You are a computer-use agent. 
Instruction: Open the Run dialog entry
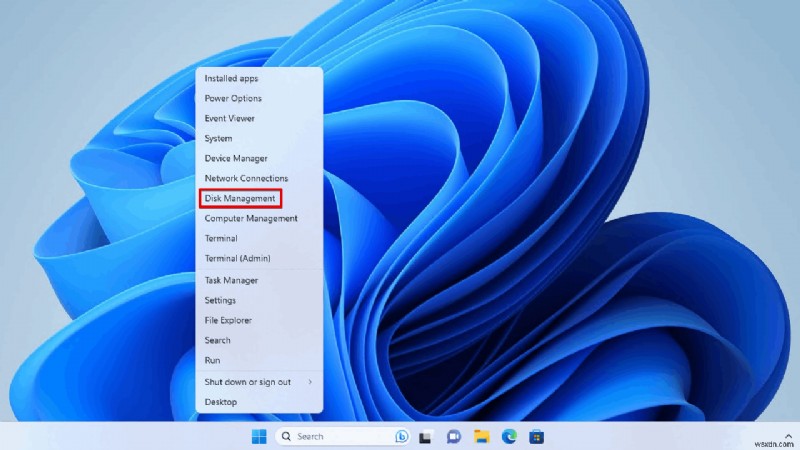pos(259,360)
